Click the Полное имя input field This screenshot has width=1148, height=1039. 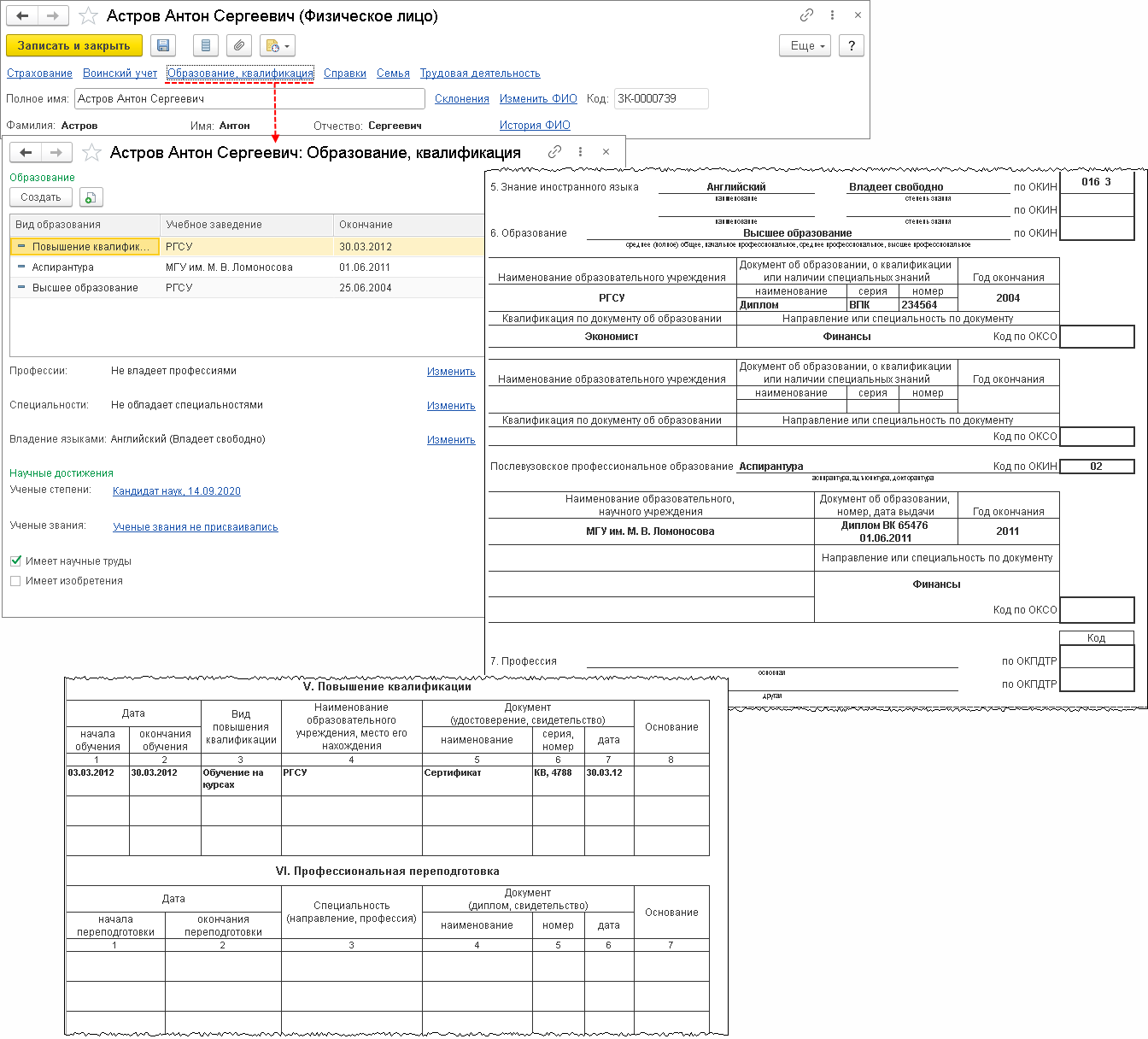249,99
